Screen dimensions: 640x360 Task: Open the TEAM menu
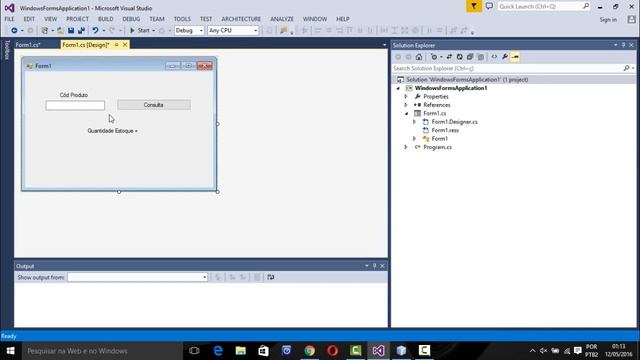point(157,19)
